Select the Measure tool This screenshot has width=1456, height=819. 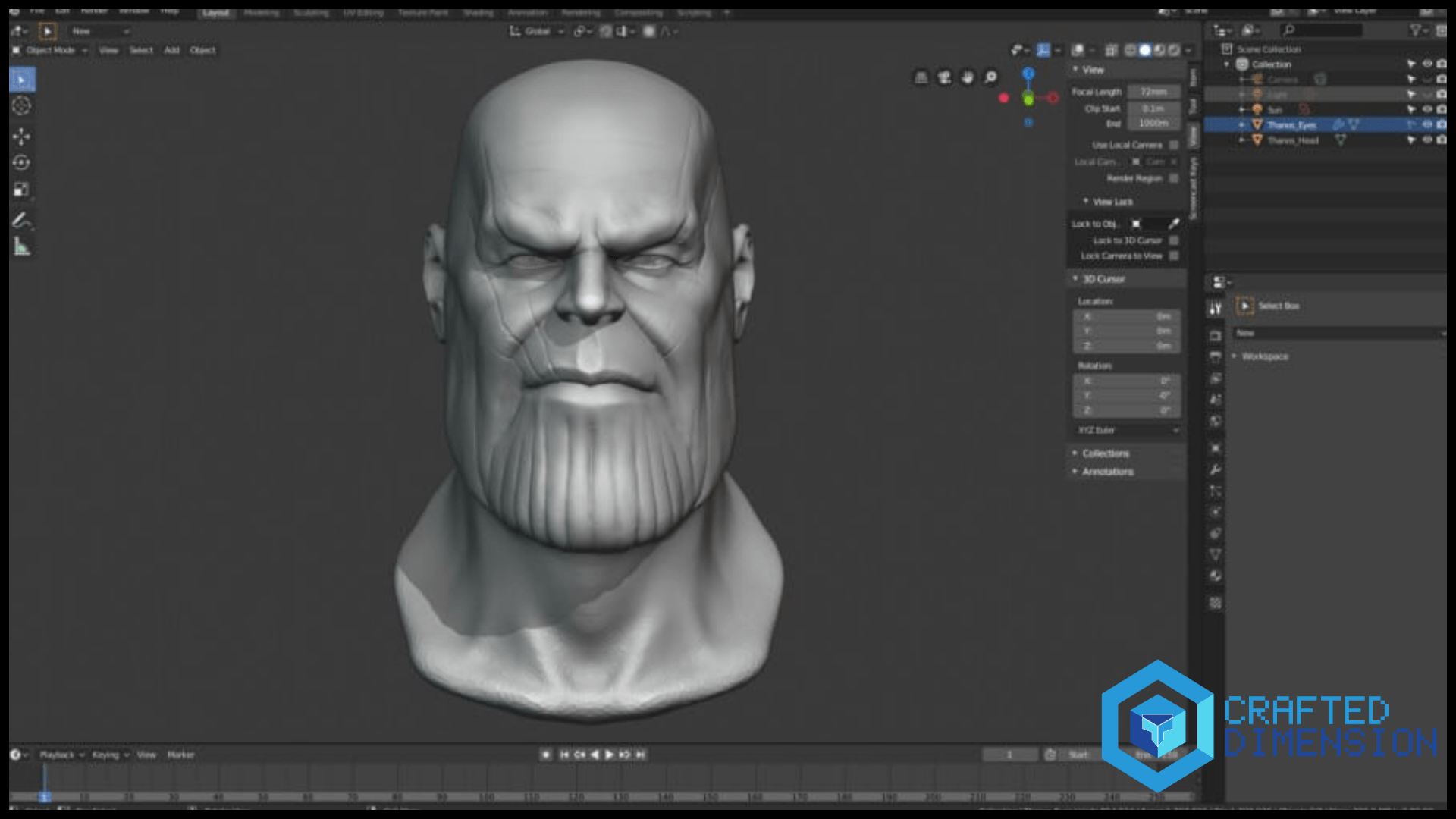pyautogui.click(x=22, y=247)
